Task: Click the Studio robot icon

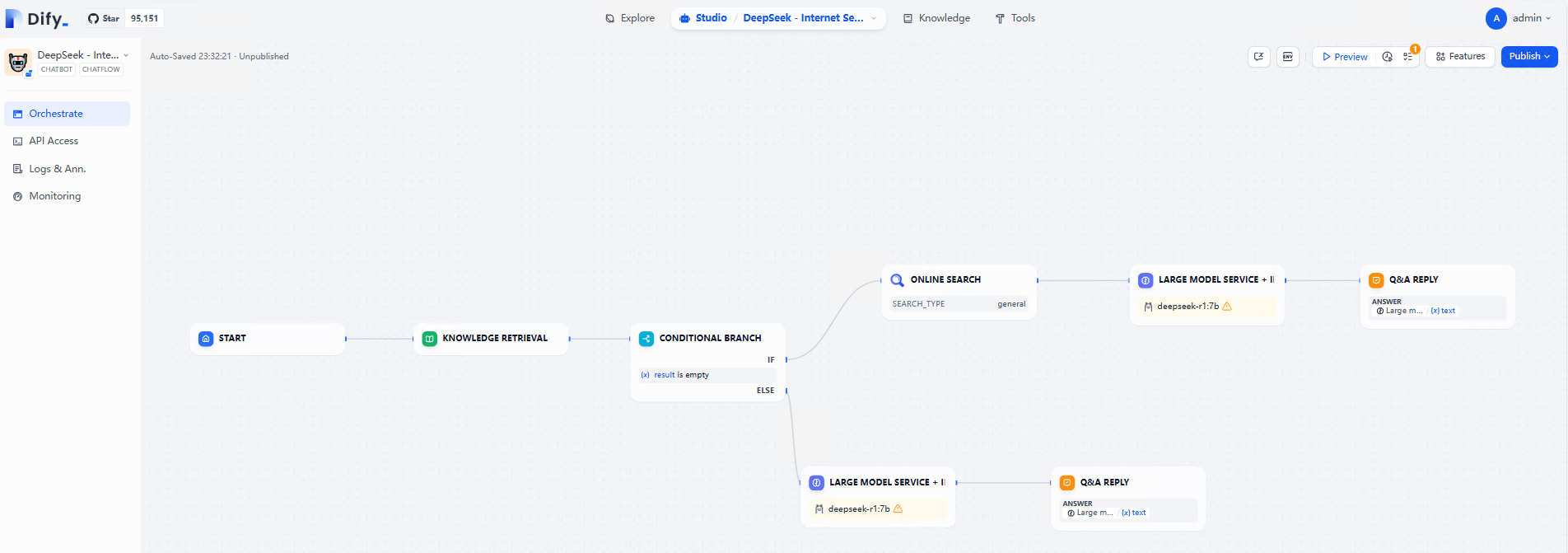Action: pos(684,19)
